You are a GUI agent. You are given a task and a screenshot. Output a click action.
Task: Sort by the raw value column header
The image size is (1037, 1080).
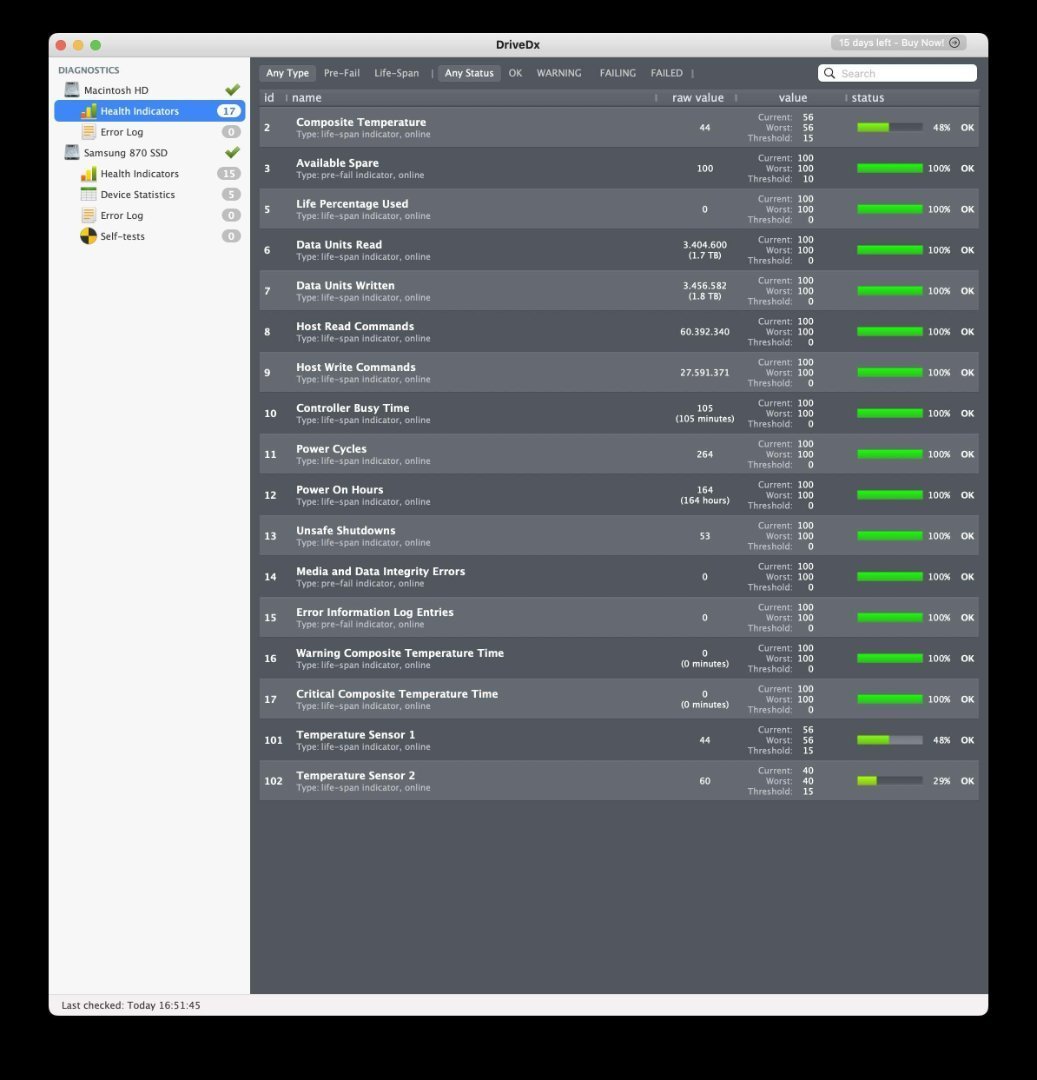pyautogui.click(x=698, y=98)
